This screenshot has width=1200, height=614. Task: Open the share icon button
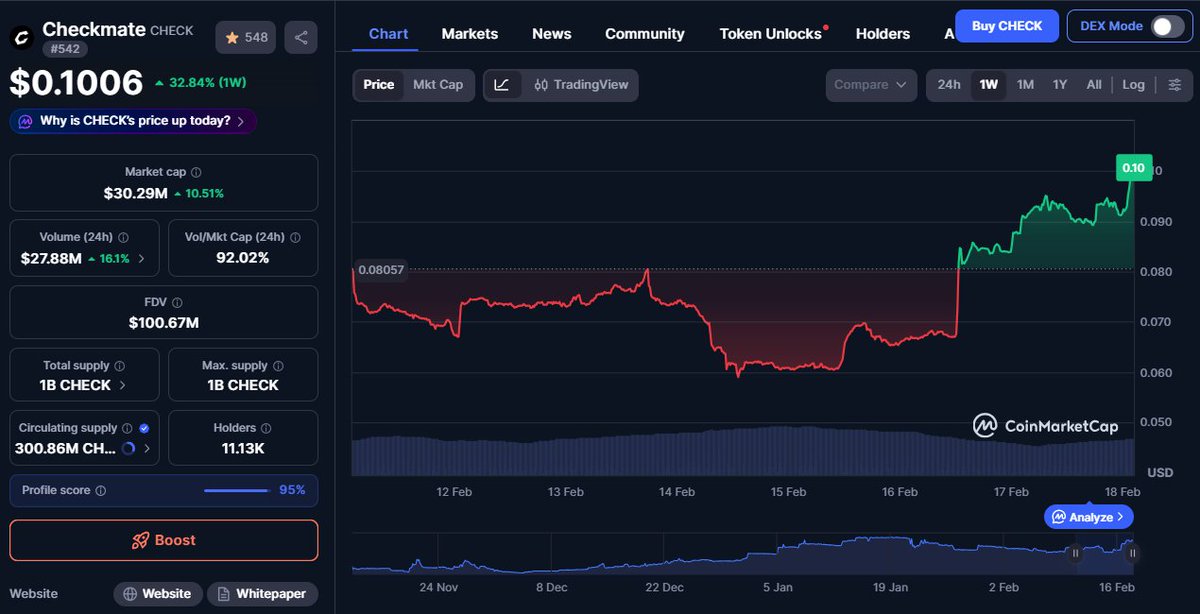click(x=301, y=38)
